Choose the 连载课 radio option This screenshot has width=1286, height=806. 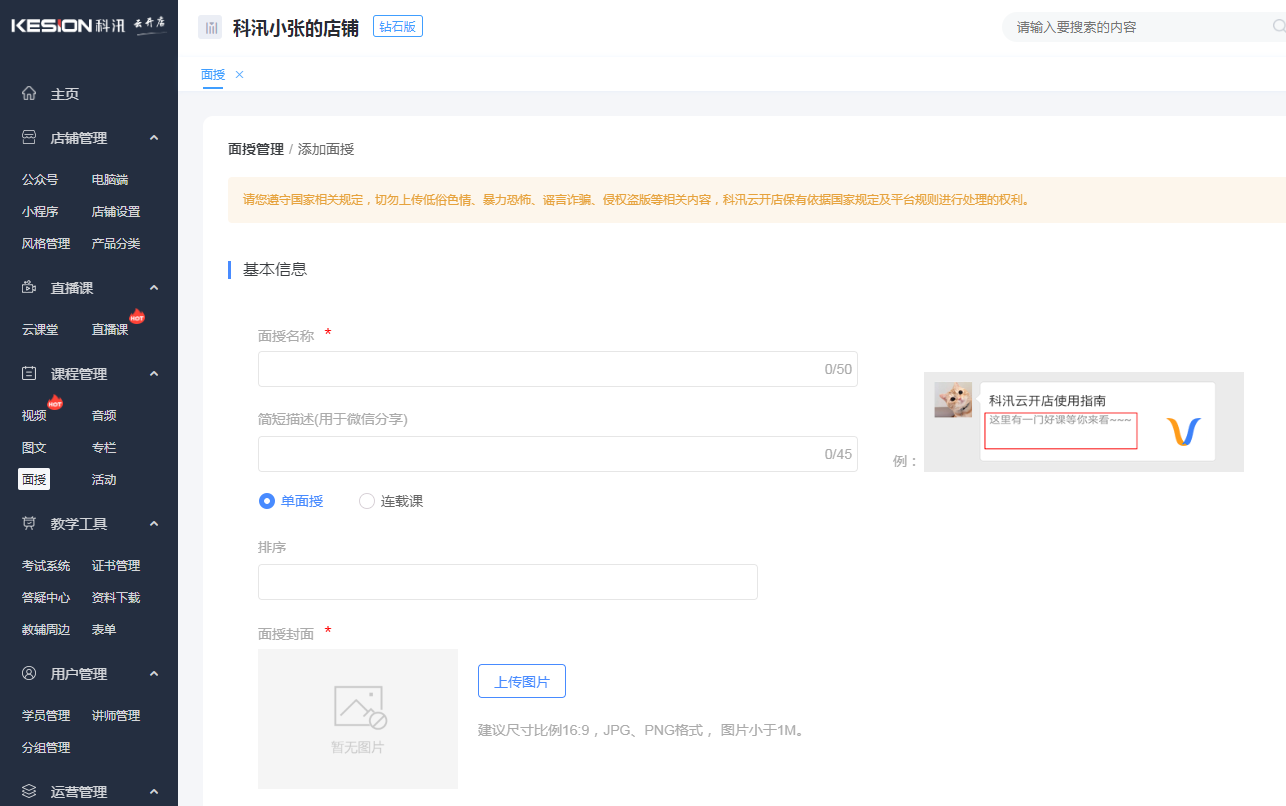pyautogui.click(x=367, y=500)
